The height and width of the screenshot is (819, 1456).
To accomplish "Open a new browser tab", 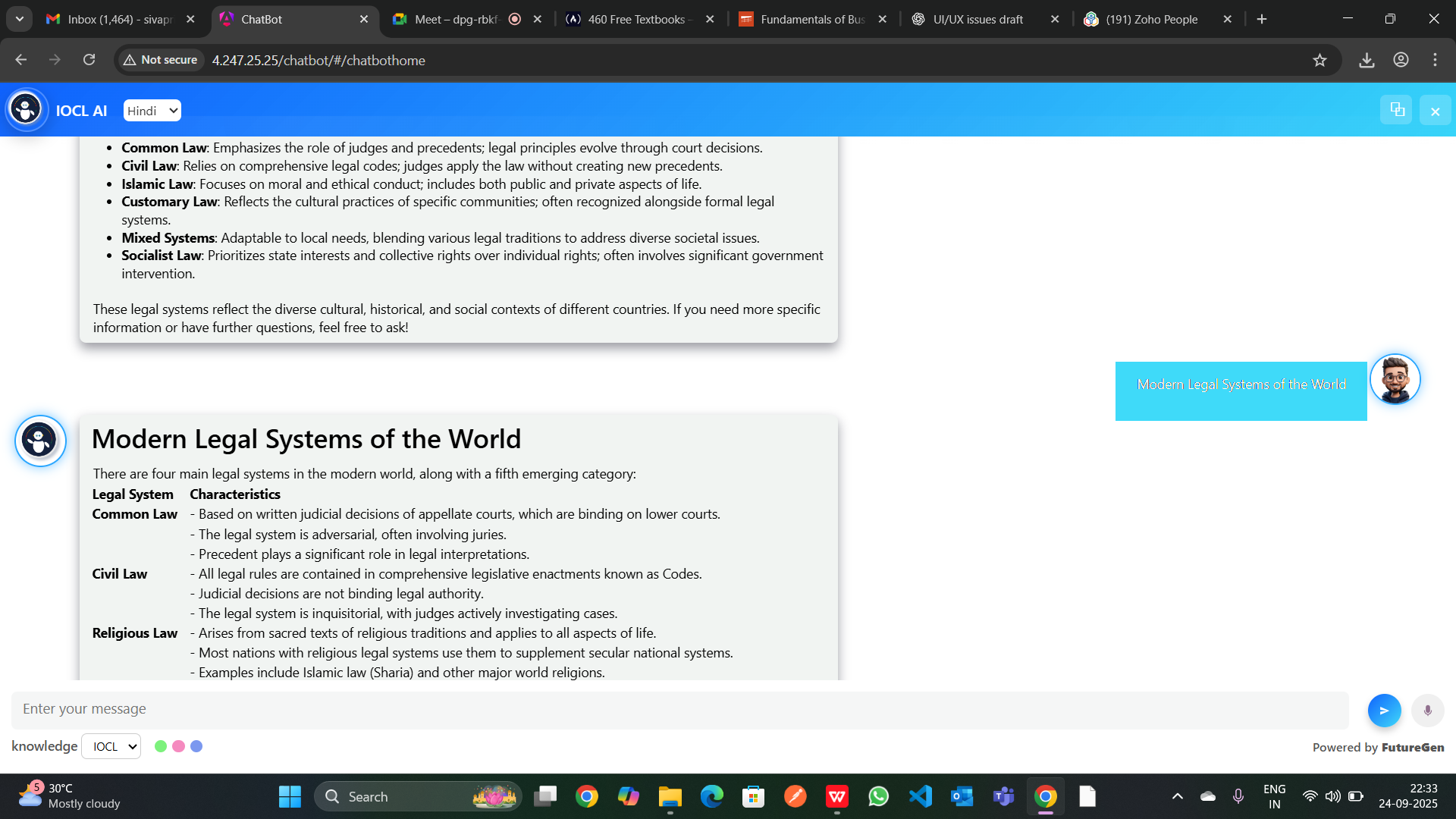I will tap(1262, 19).
